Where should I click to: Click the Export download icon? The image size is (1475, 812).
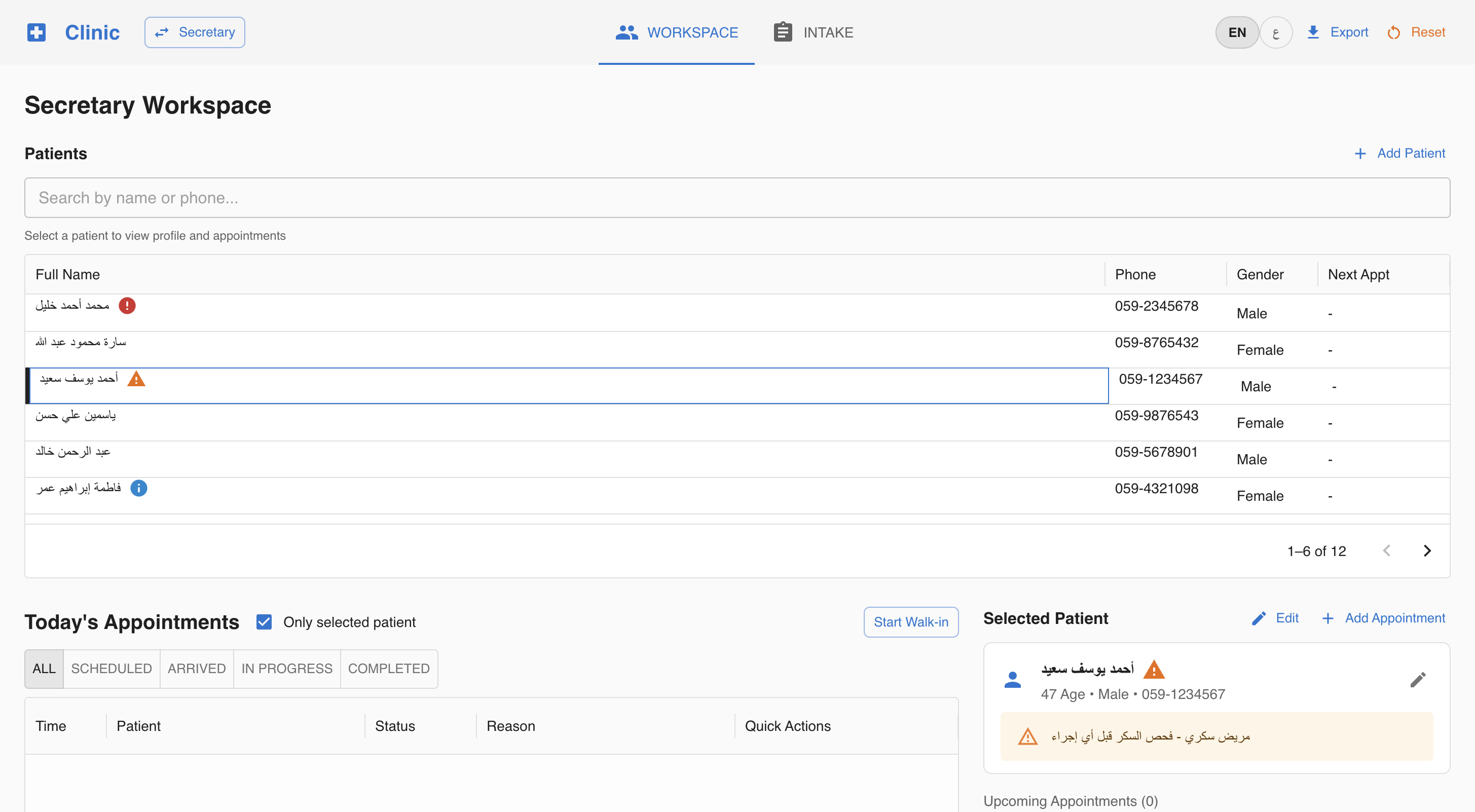[1313, 32]
